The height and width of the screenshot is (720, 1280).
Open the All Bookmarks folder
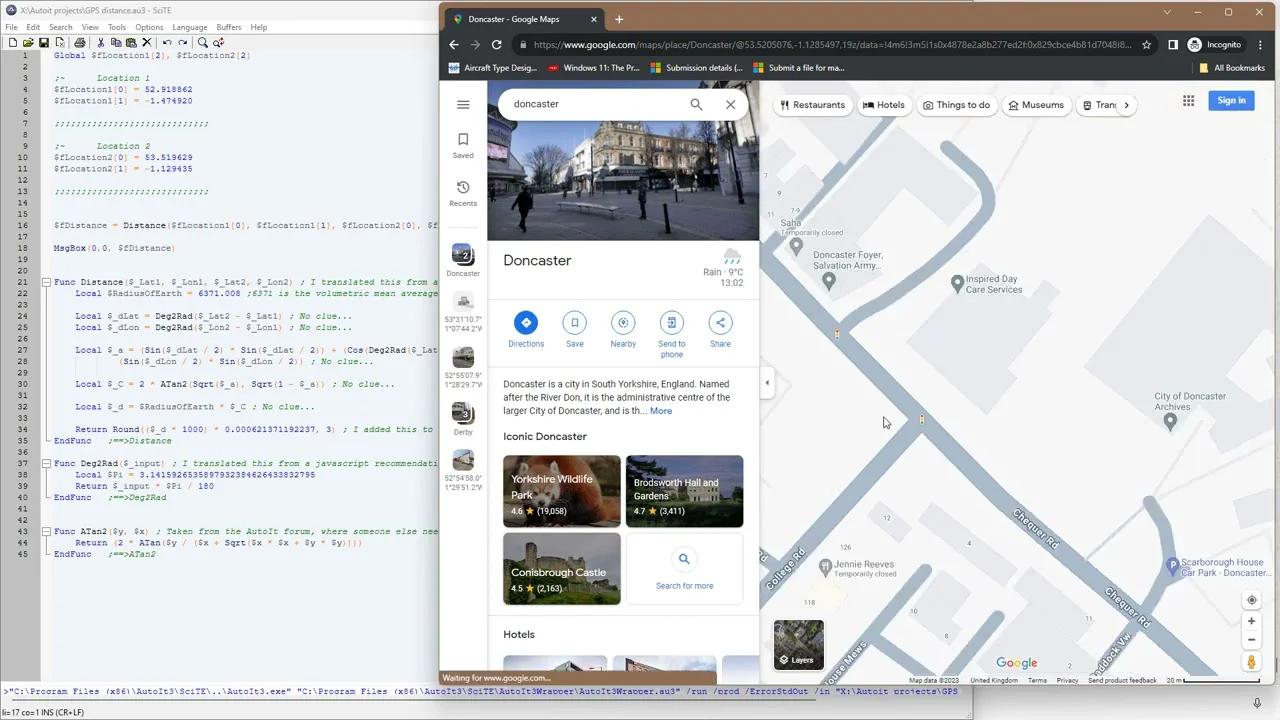[1232, 68]
